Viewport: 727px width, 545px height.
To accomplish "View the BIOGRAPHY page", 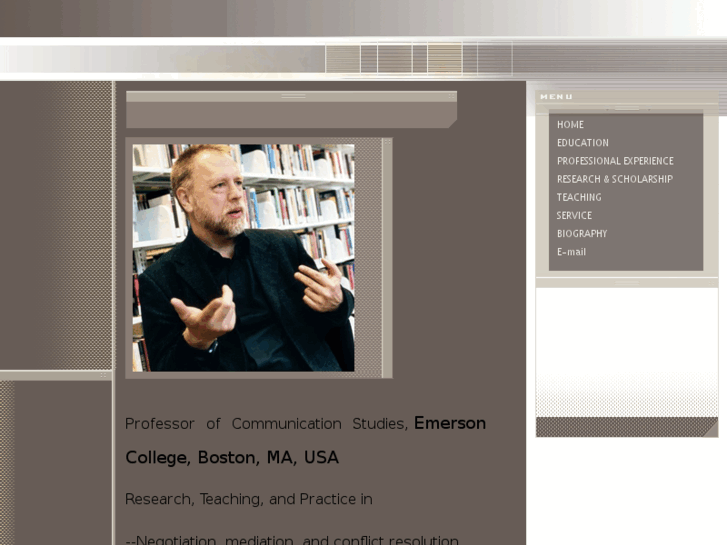I will [582, 234].
